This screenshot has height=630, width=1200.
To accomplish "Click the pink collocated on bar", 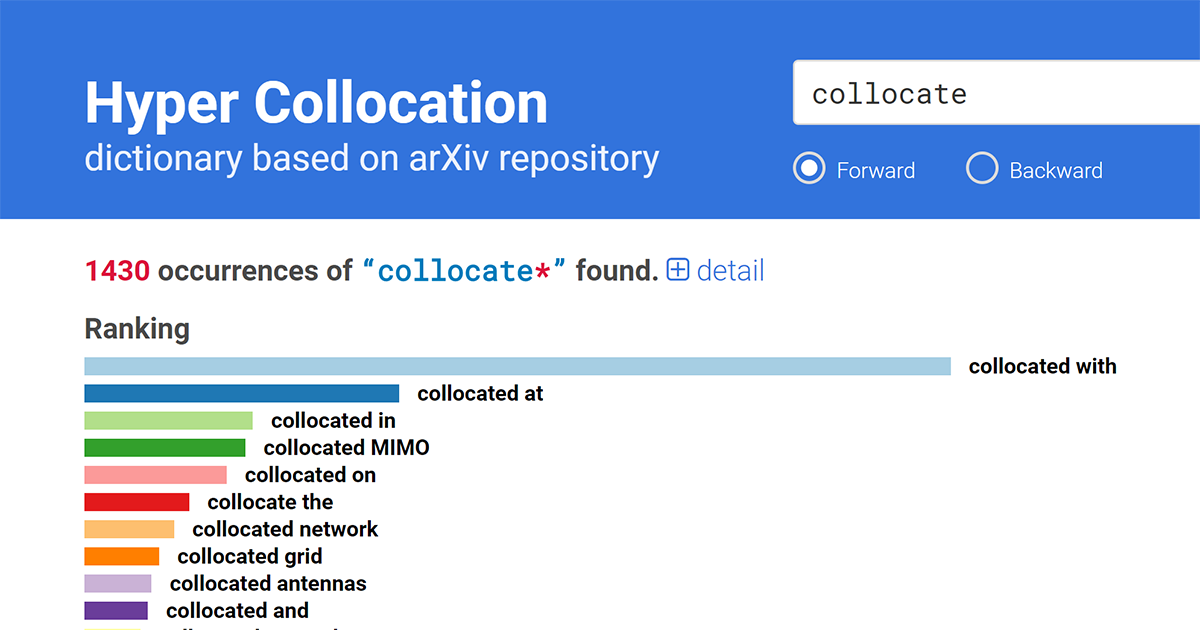I will coord(155,474).
